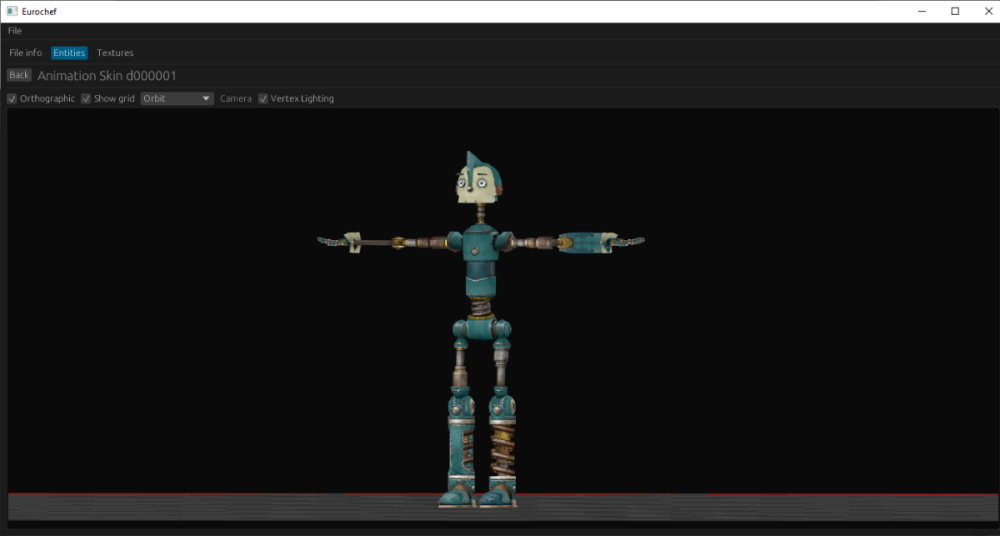Switch to the File info tab
Image resolution: width=1000 pixels, height=536 pixels.
point(26,52)
